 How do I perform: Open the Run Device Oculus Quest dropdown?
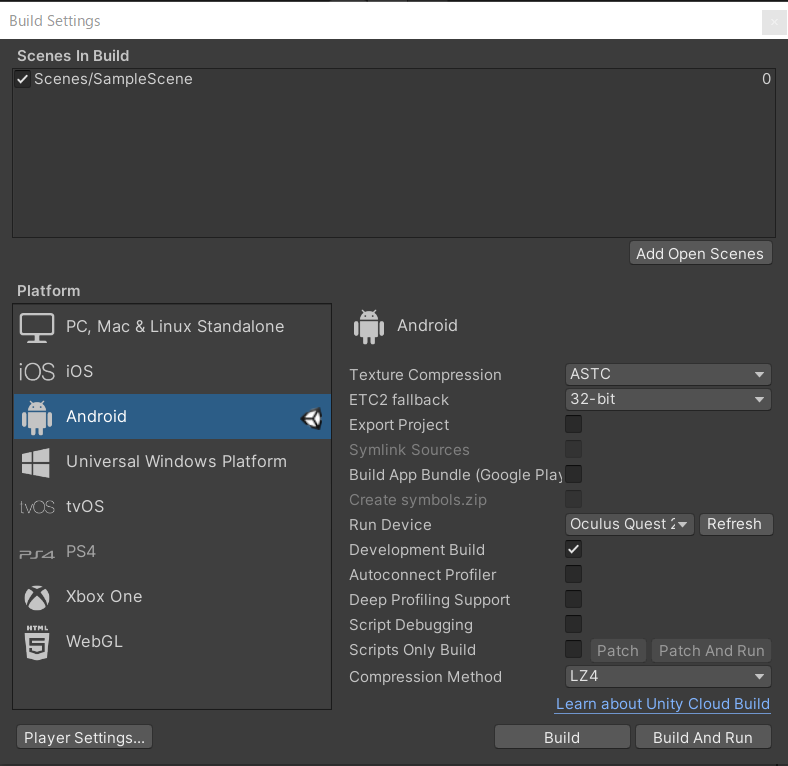click(x=629, y=524)
